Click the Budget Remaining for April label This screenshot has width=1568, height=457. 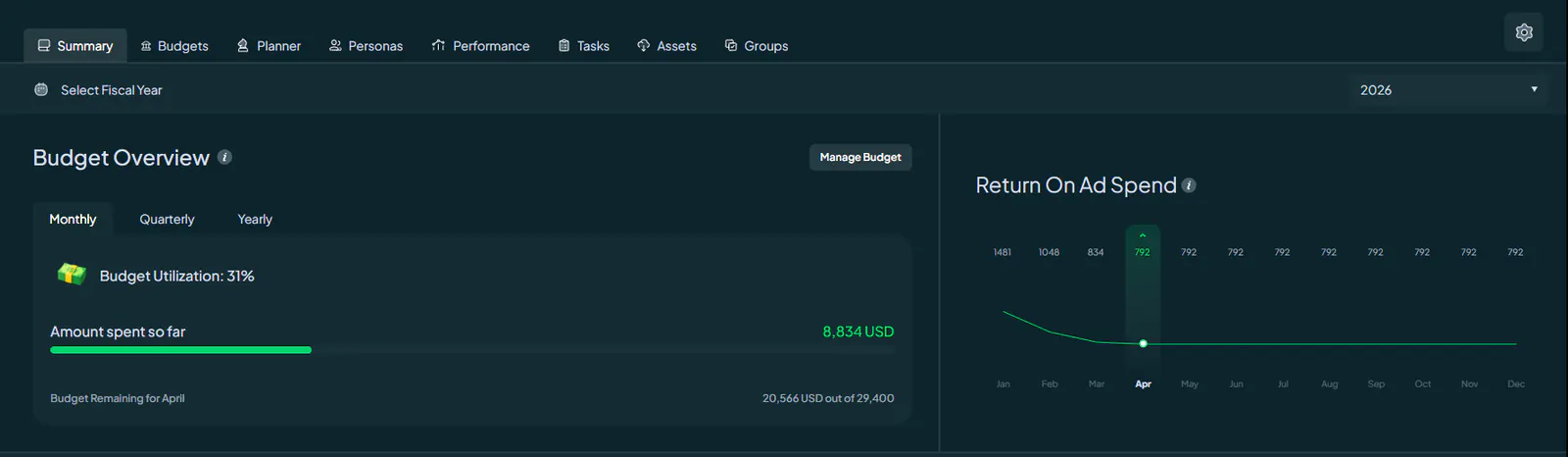coord(118,398)
